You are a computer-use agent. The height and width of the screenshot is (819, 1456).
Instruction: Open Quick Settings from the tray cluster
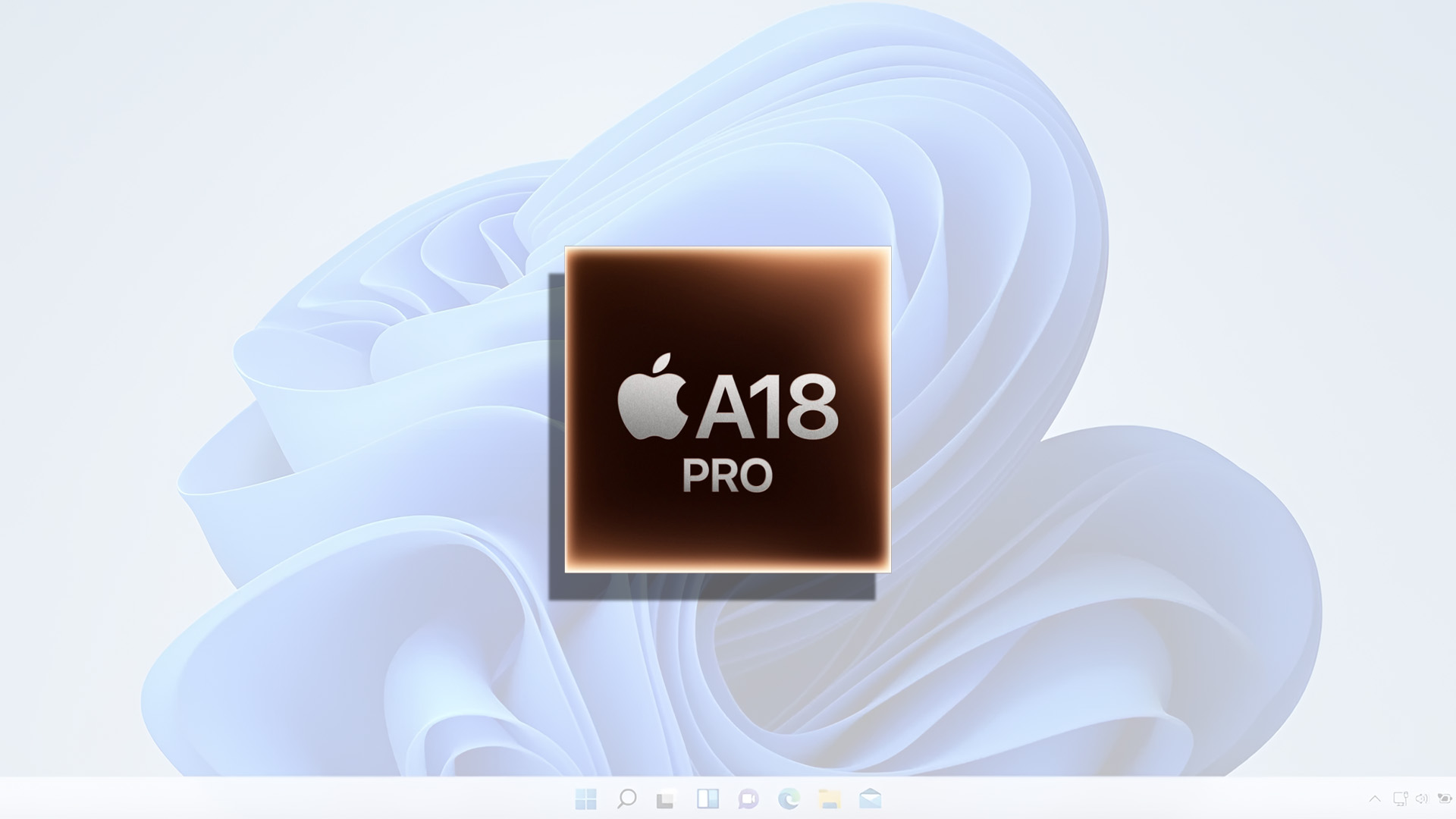[1421, 799]
